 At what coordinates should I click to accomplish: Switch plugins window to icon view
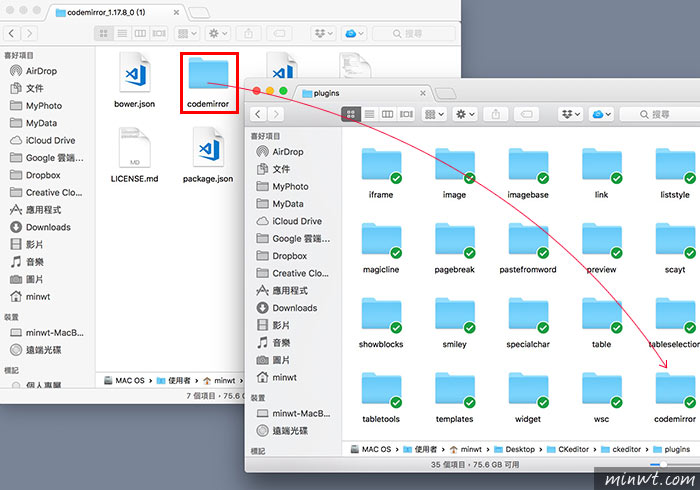pyautogui.click(x=351, y=114)
